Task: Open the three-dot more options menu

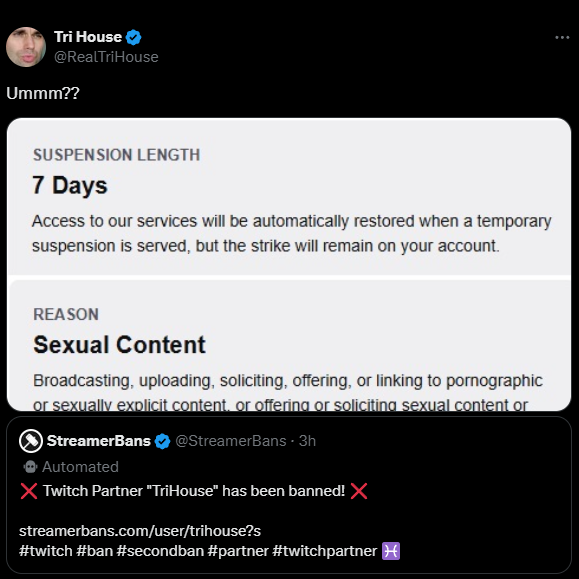Action: 562,37
